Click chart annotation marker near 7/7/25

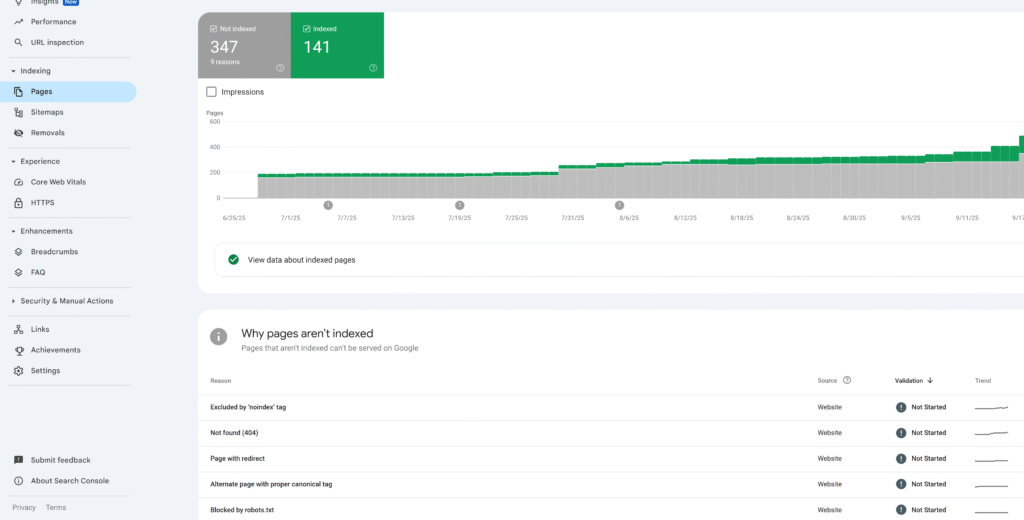click(x=328, y=205)
